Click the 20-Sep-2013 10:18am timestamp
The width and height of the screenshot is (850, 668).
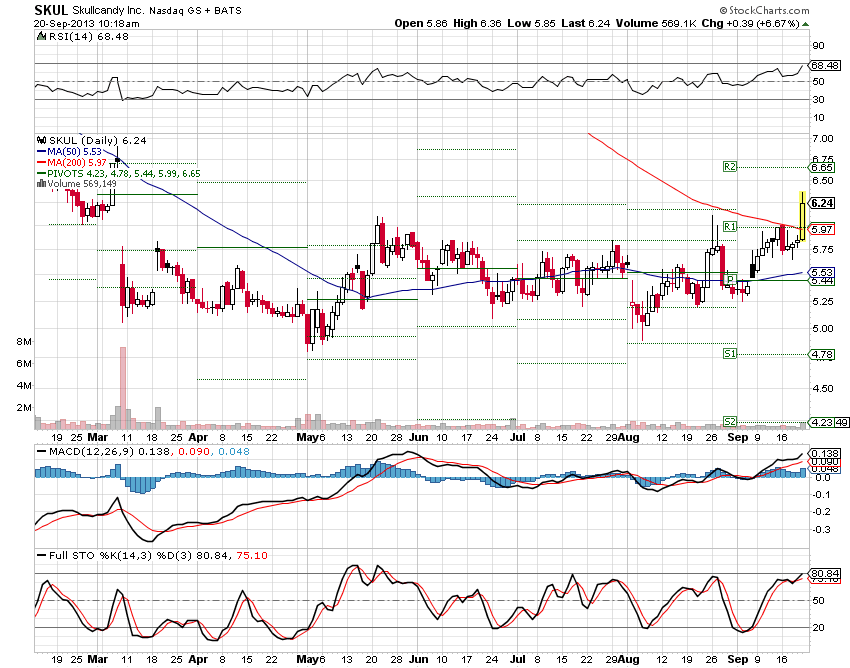point(86,24)
